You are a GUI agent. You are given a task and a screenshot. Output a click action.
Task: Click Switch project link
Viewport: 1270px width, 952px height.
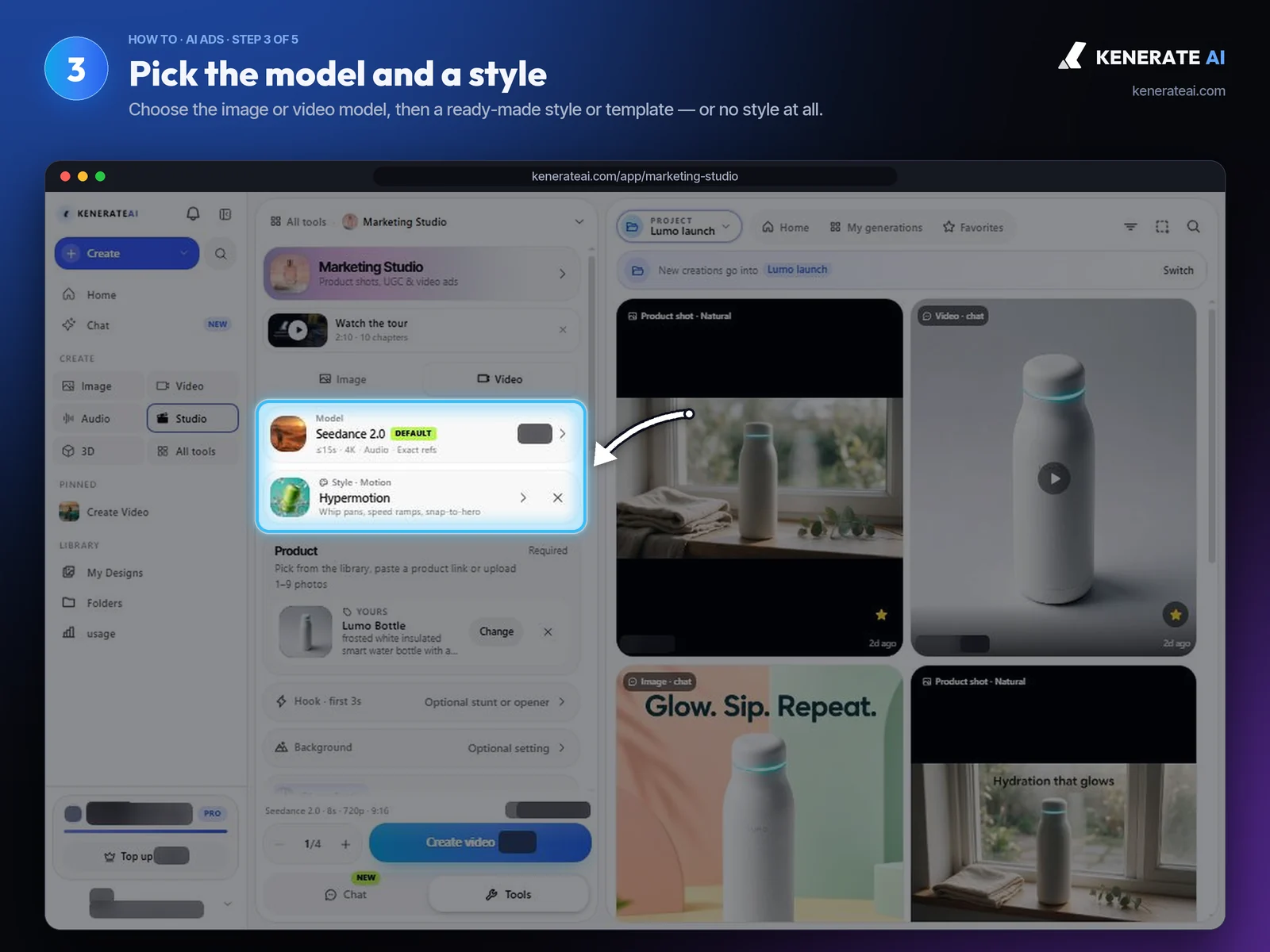coord(1178,271)
